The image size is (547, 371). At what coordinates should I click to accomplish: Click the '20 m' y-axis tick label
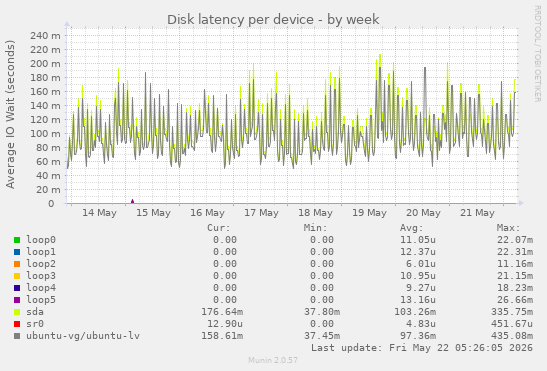[x=48, y=190]
